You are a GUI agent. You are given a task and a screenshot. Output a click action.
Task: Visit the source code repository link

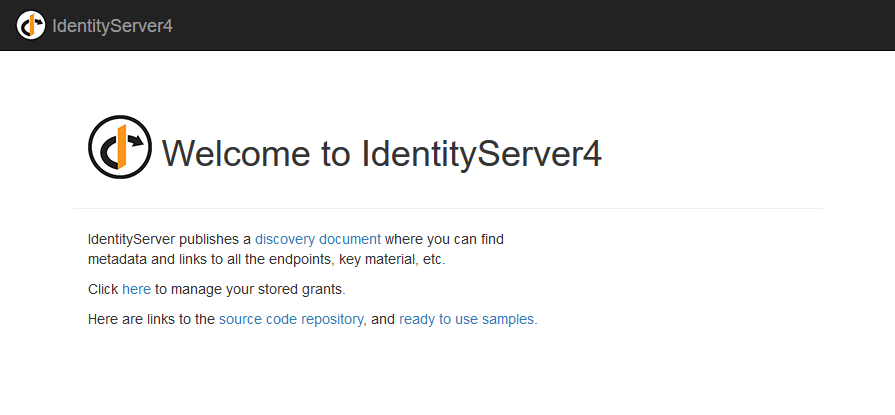click(291, 319)
